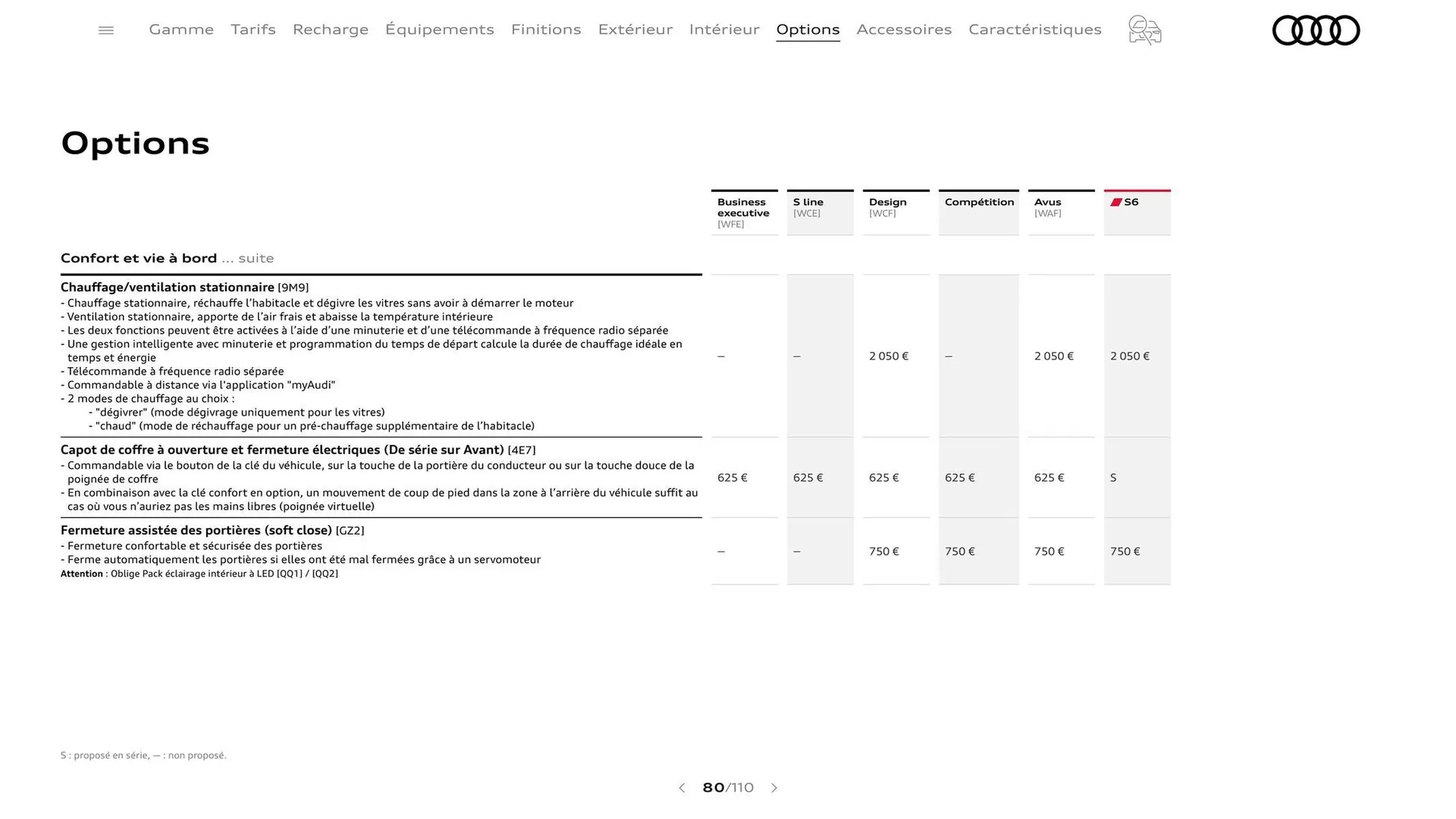Open the hamburger navigation menu
Viewport: 1456px width, 819px height.
click(105, 30)
